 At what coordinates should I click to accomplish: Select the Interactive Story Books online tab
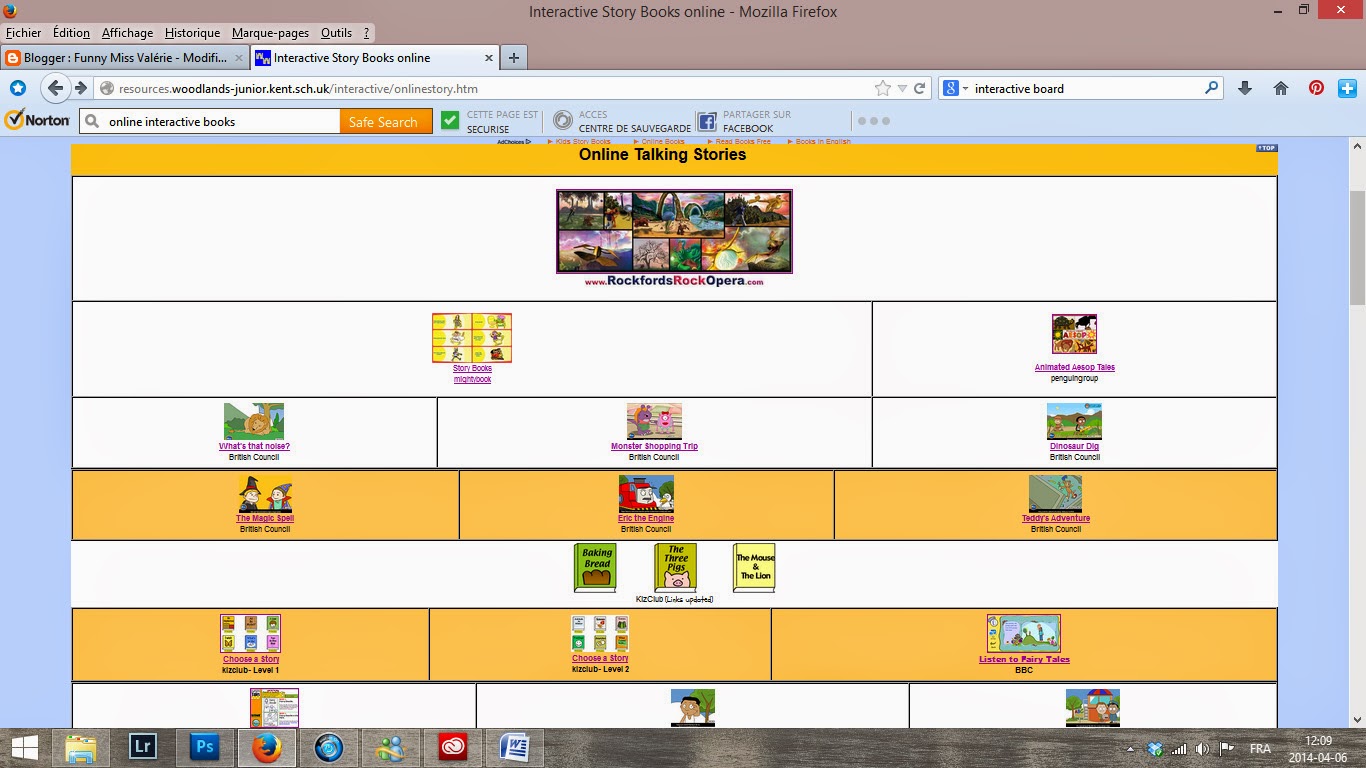373,58
